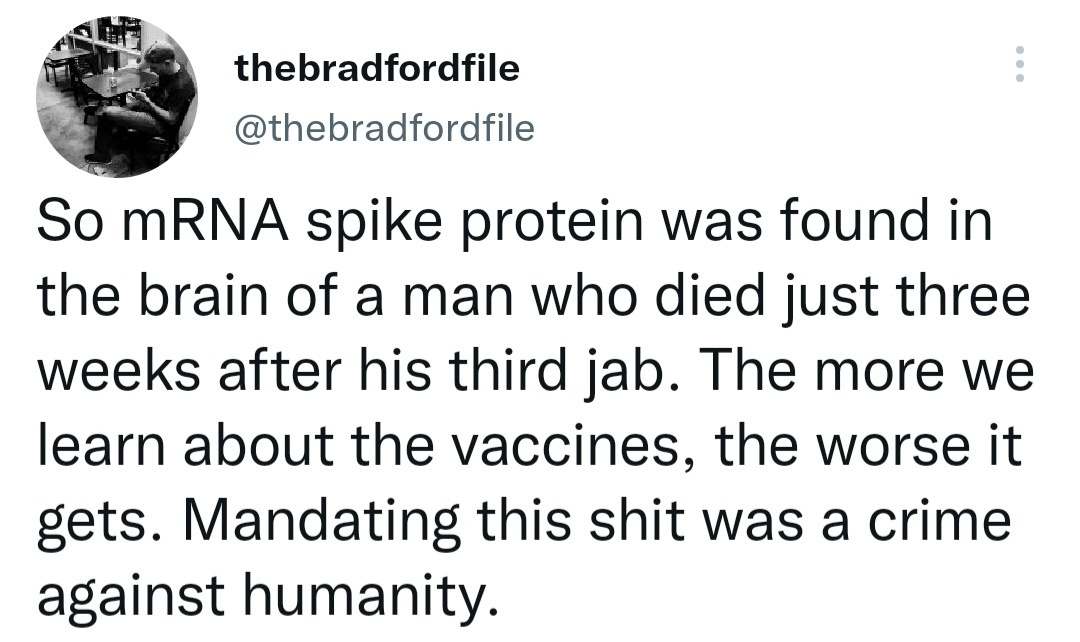Open thebradfordfile profile picture

click(x=116, y=96)
